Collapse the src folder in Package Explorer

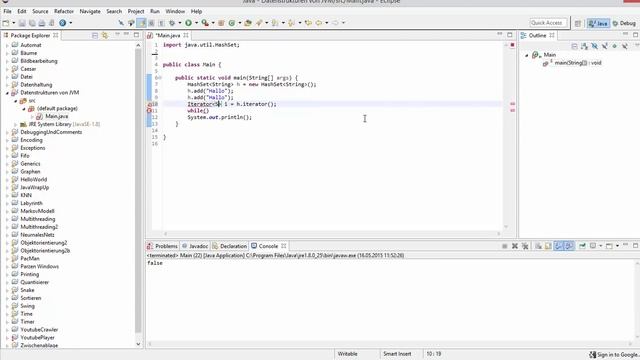[x=16, y=101]
